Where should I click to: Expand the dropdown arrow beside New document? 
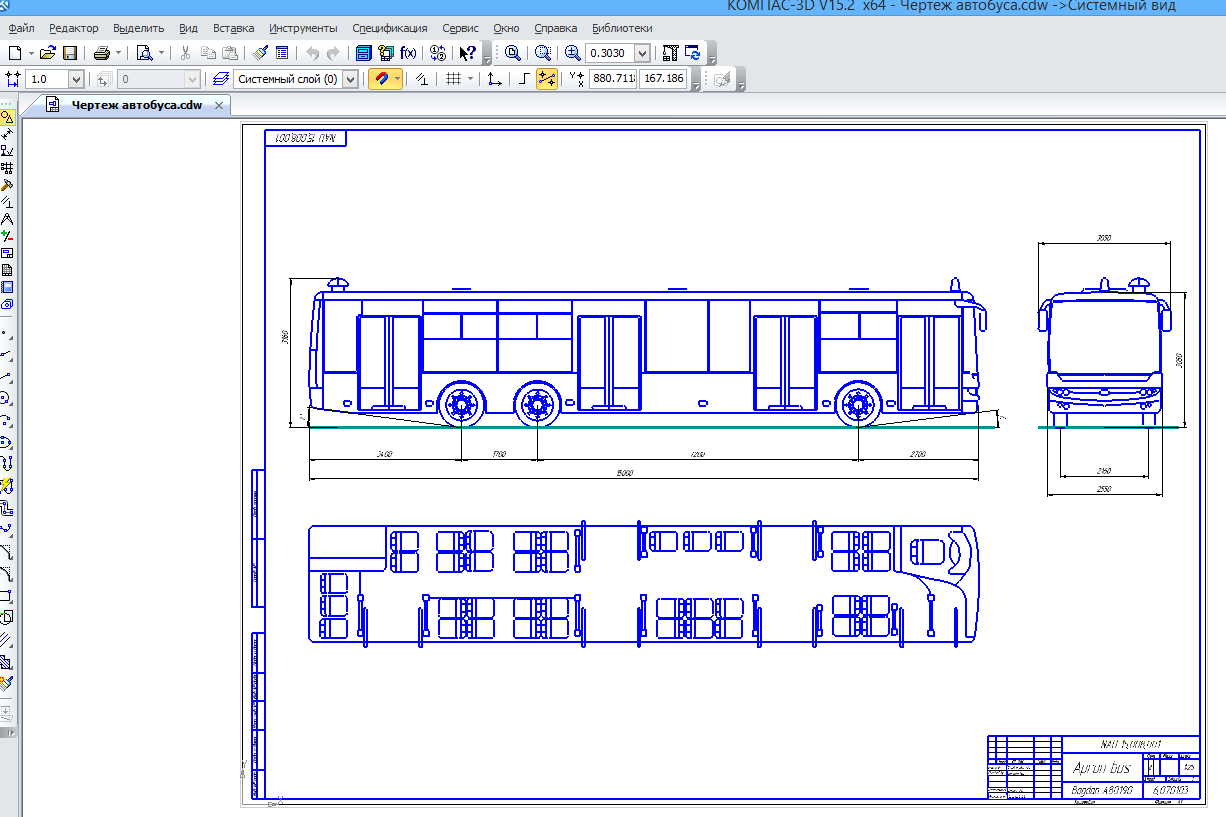click(x=30, y=53)
